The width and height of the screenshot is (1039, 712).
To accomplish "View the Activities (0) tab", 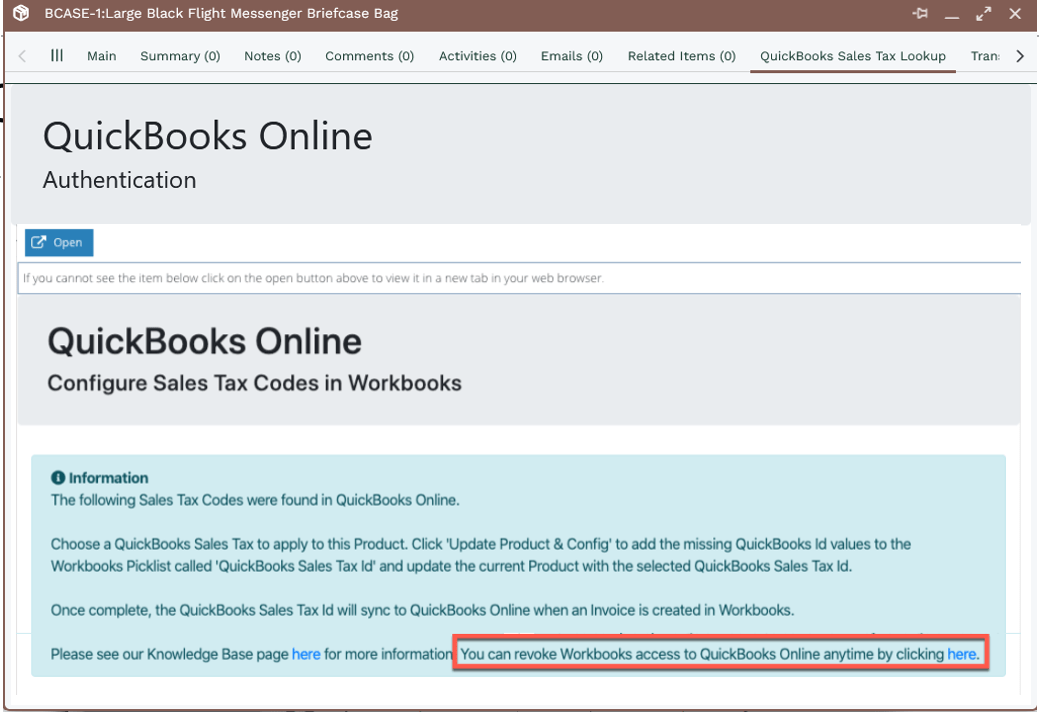I will (x=477, y=56).
